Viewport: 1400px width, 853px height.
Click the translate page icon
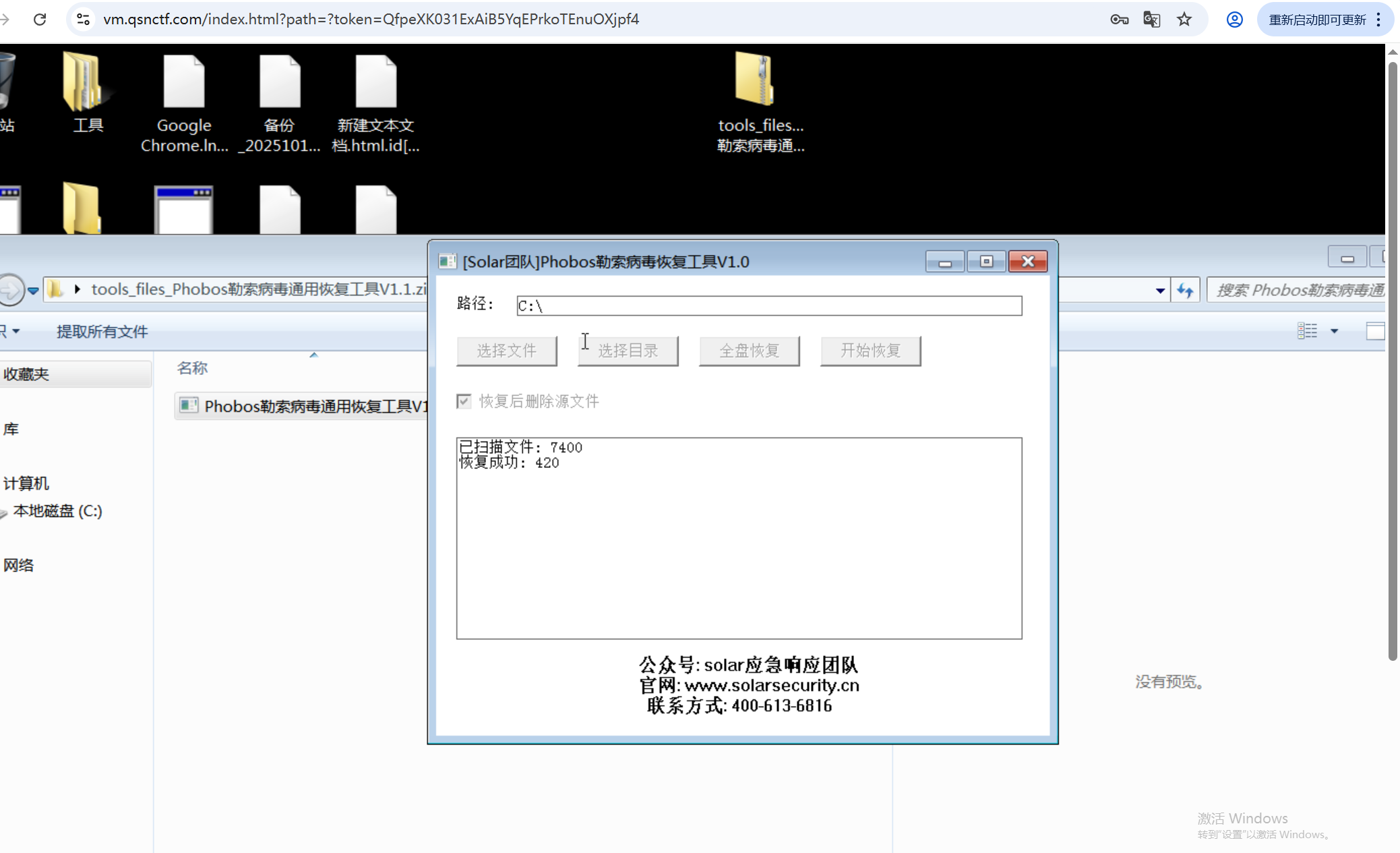coord(1151,19)
